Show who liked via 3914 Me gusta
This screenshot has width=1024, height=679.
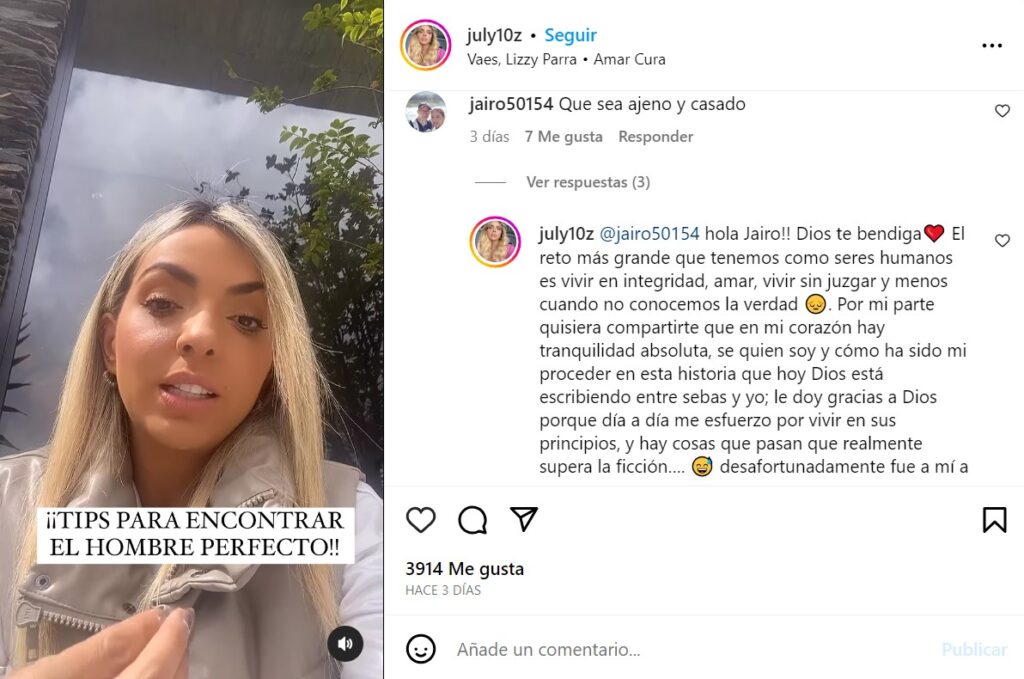[464, 569]
